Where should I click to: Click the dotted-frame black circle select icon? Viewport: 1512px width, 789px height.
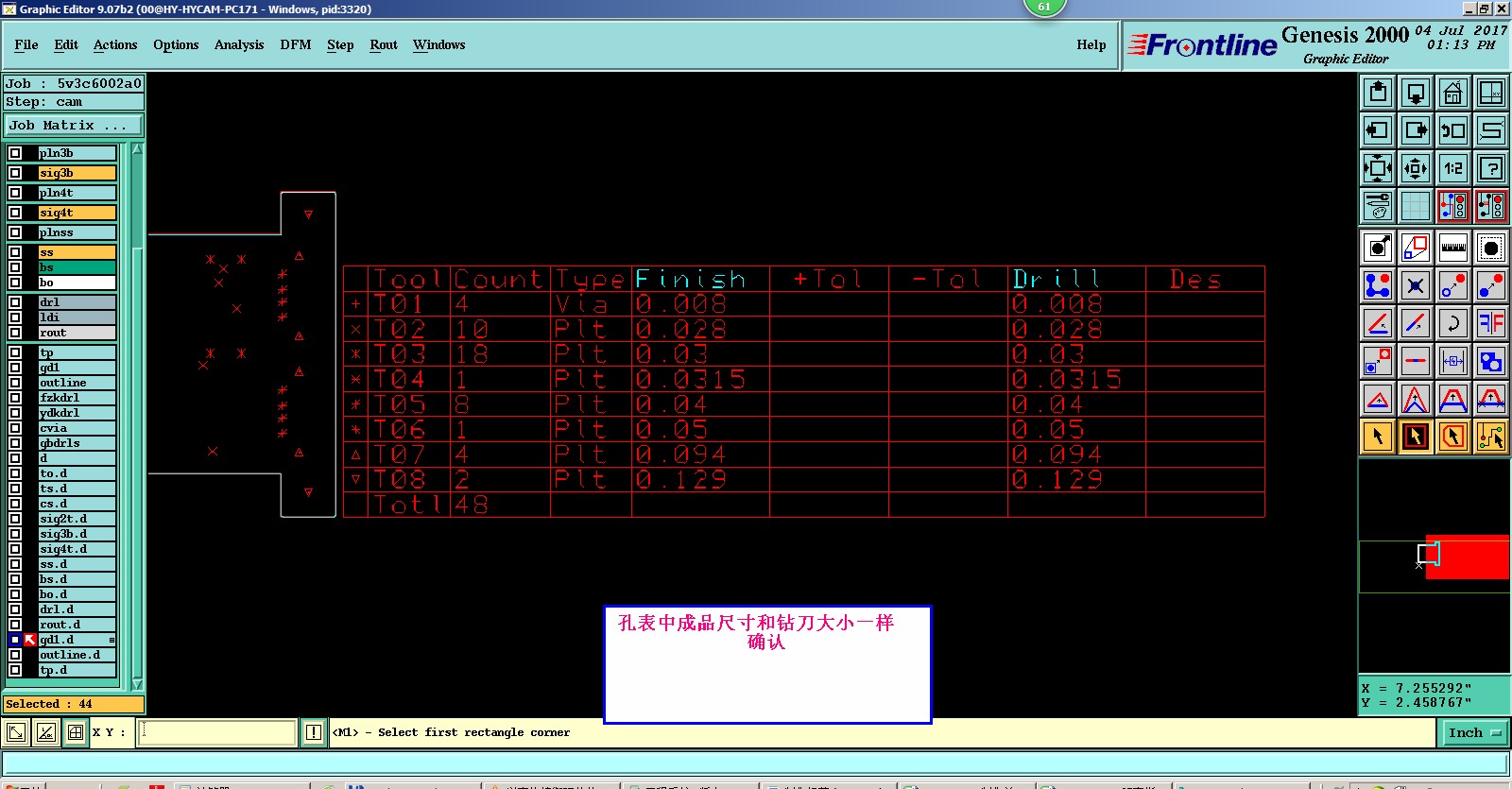click(1491, 248)
